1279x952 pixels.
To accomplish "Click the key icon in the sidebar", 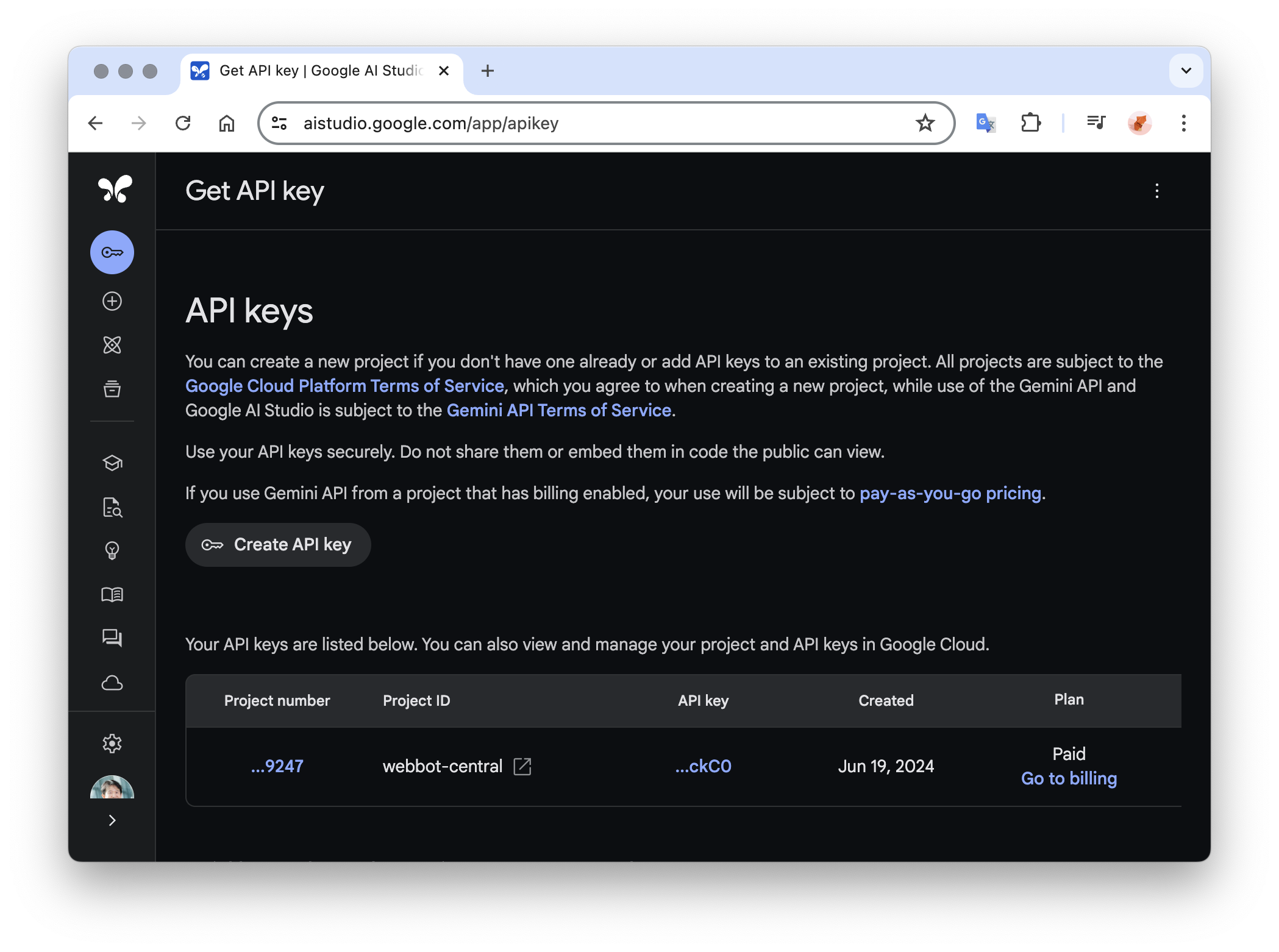I will pyautogui.click(x=112, y=252).
